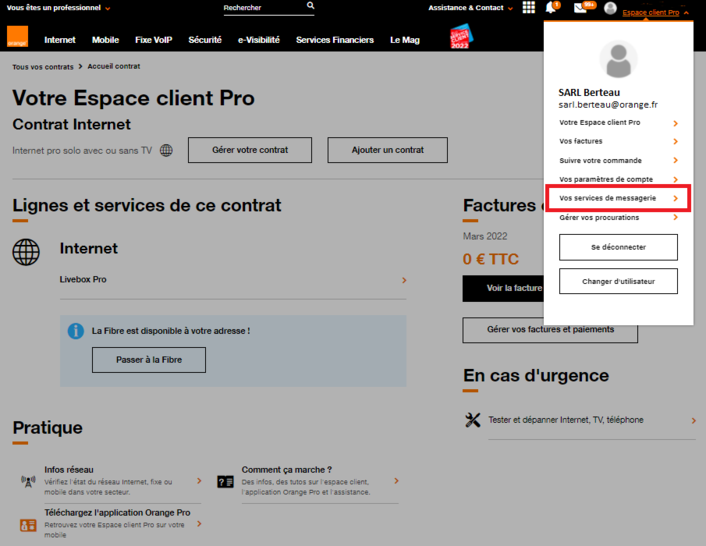Screen dimensions: 706x546
Task: Open the mail envelope icon
Action: [580, 8]
